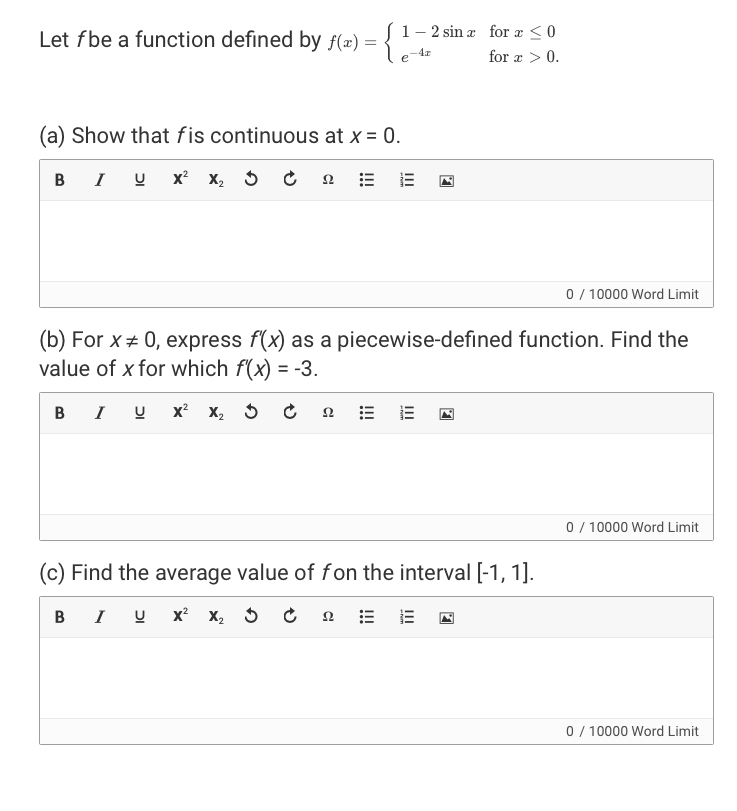
Task: Toggle italic formatting in the part (b) editor
Action: coord(99,412)
